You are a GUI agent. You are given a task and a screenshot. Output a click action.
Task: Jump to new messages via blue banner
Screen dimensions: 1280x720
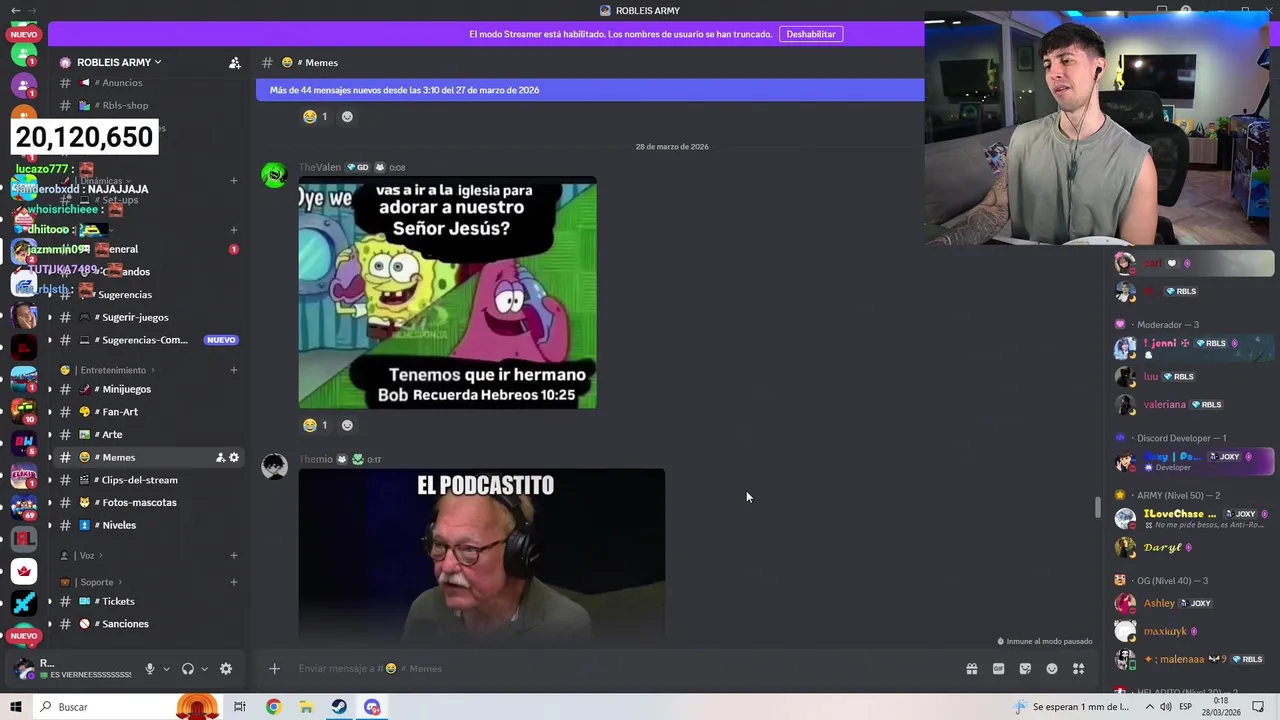(x=590, y=90)
